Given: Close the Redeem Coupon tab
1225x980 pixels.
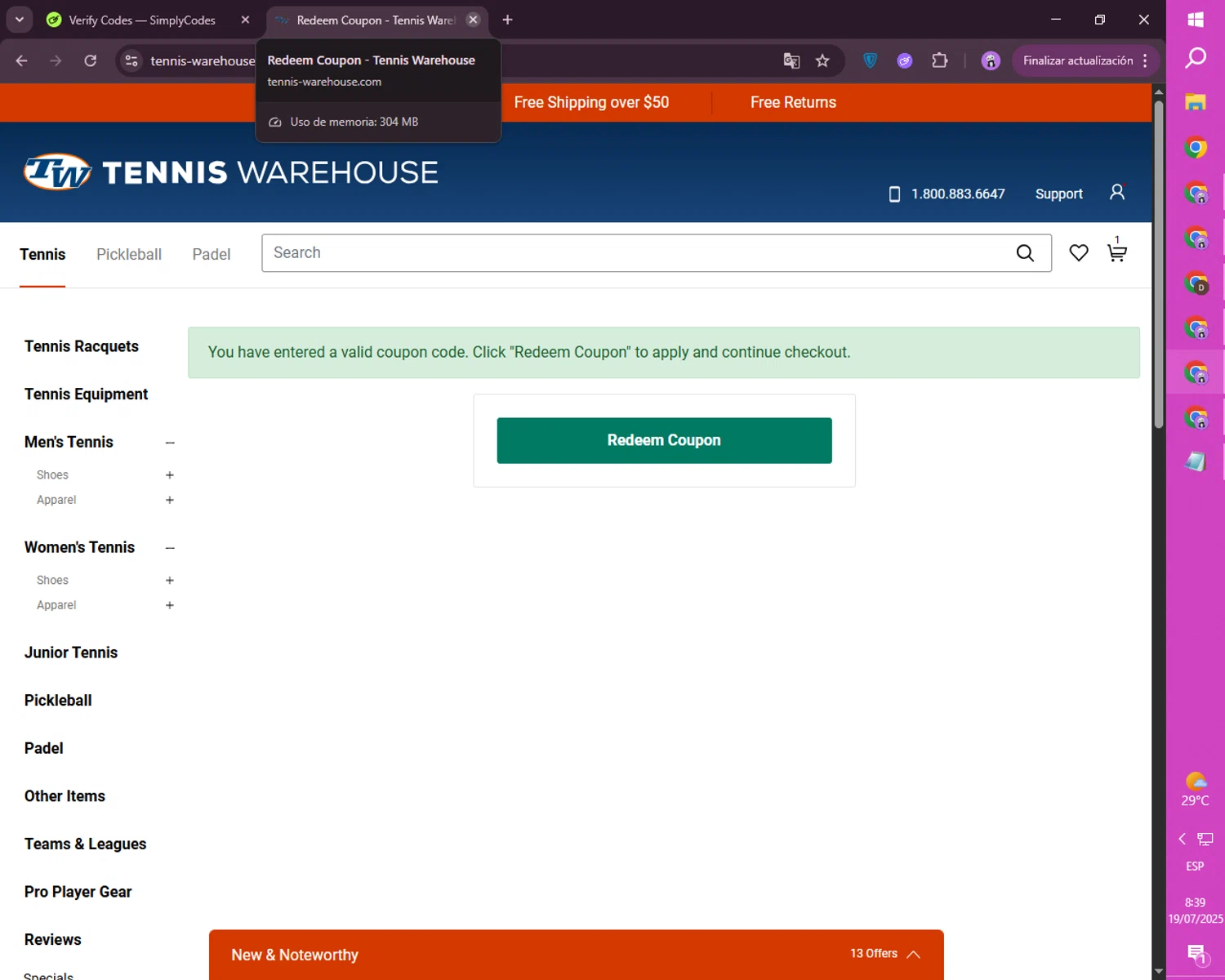Looking at the screenshot, I should (473, 20).
